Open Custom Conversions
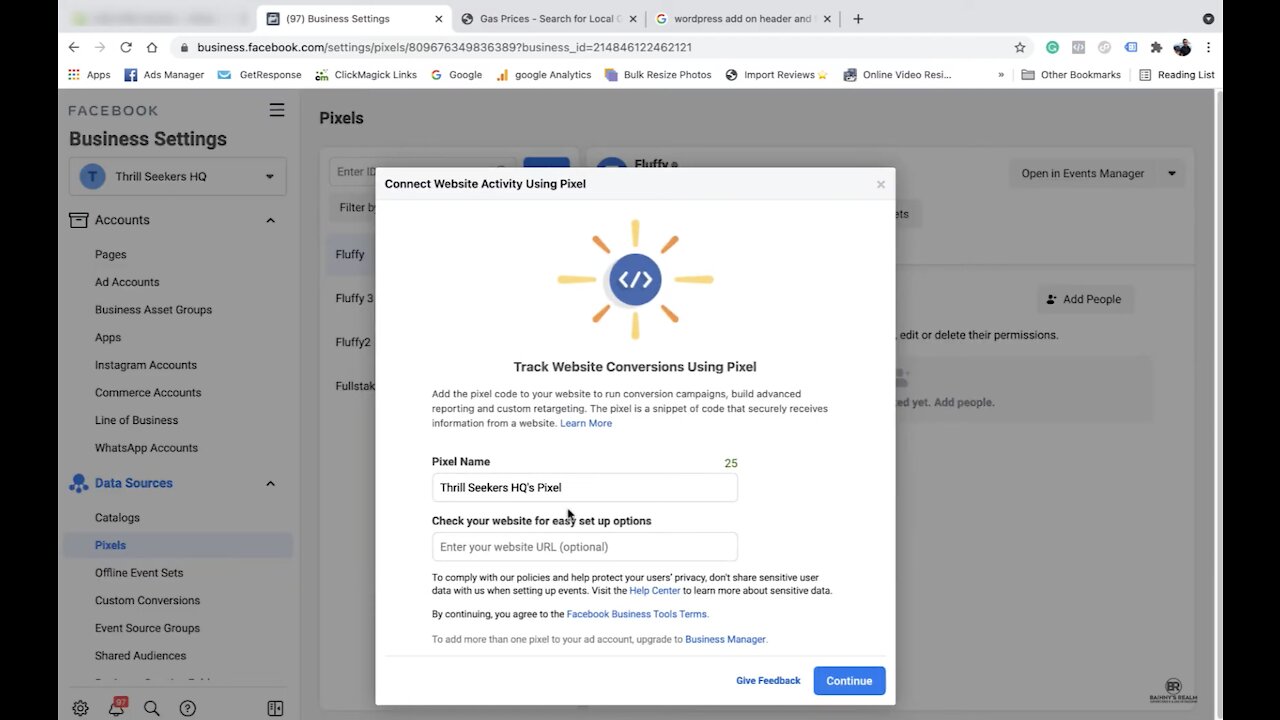Viewport: 1280px width, 720px height. point(147,601)
